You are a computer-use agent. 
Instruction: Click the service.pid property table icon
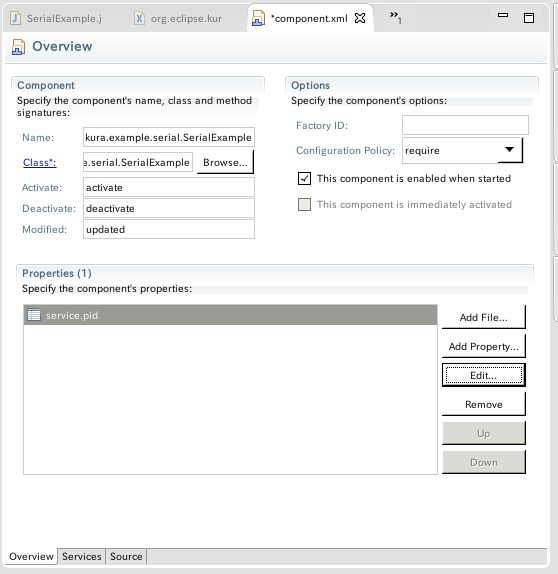pos(34,315)
